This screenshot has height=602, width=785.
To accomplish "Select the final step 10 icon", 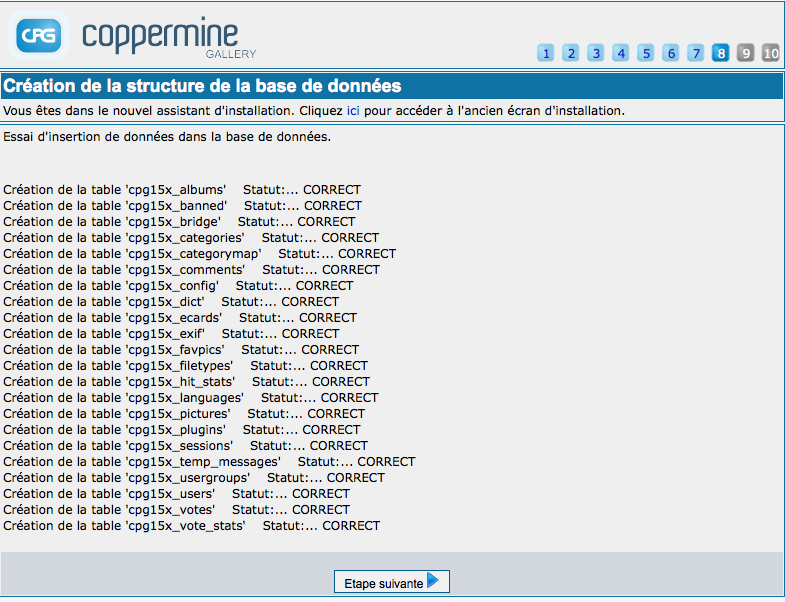I will coord(771,53).
